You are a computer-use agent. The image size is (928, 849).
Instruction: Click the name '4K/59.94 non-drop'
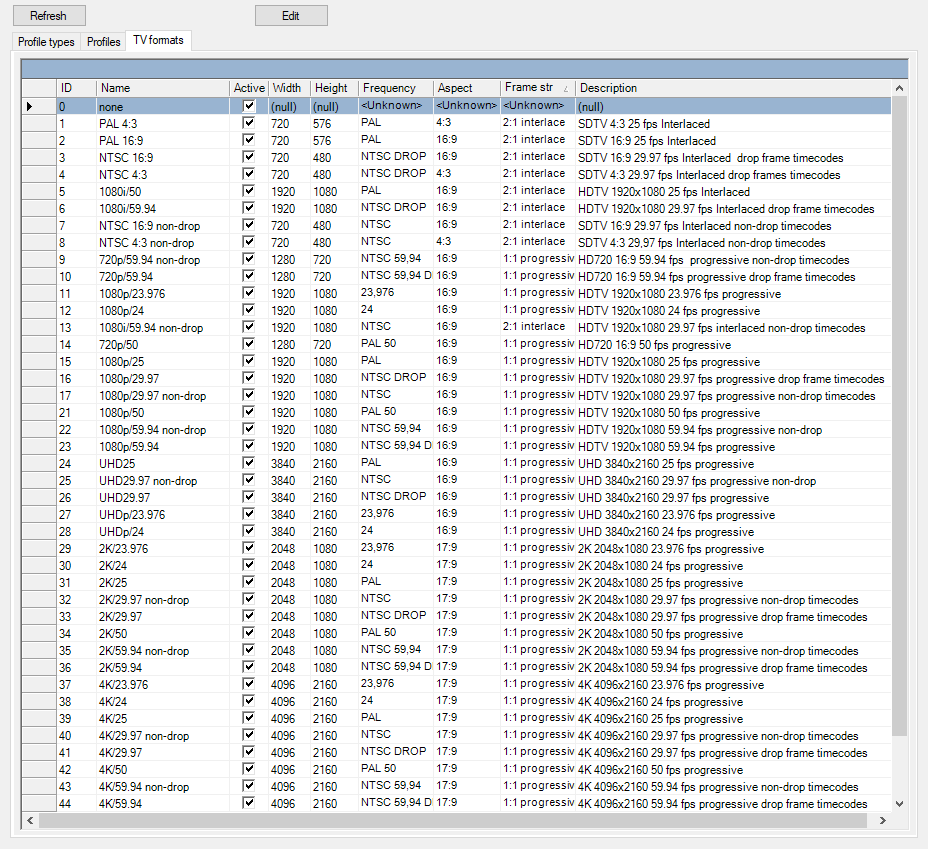(163, 786)
